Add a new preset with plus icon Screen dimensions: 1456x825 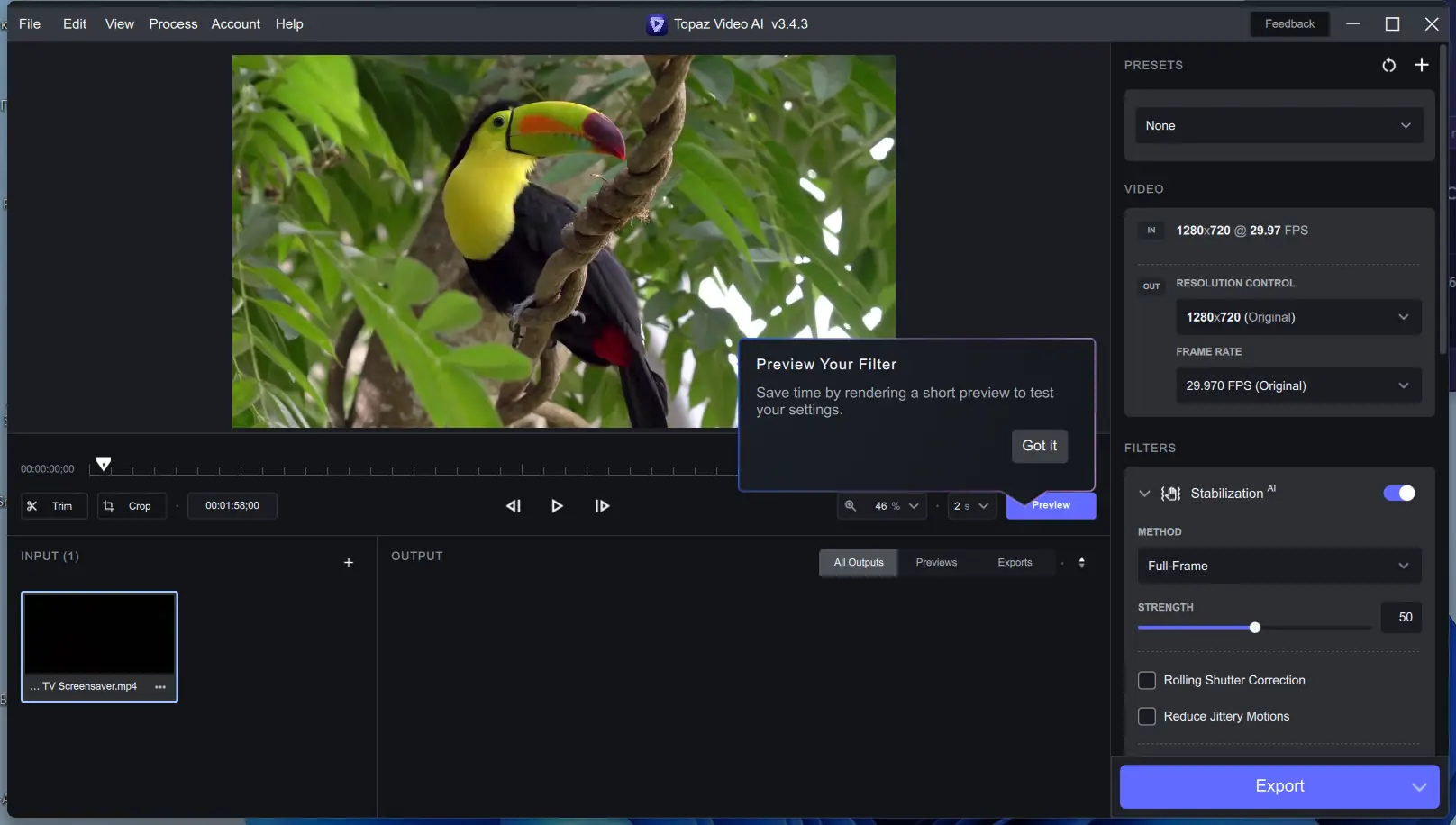click(x=1422, y=65)
